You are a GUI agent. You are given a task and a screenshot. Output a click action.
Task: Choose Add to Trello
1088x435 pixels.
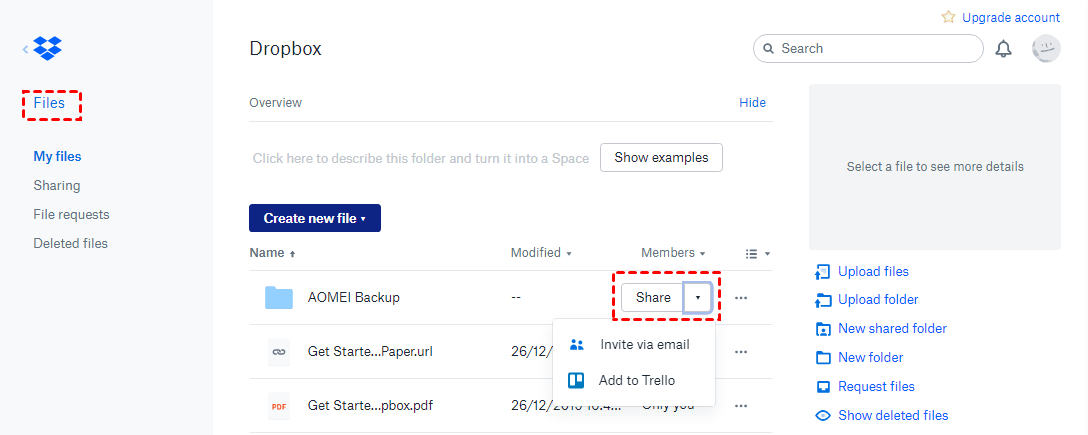pyautogui.click(x=634, y=380)
